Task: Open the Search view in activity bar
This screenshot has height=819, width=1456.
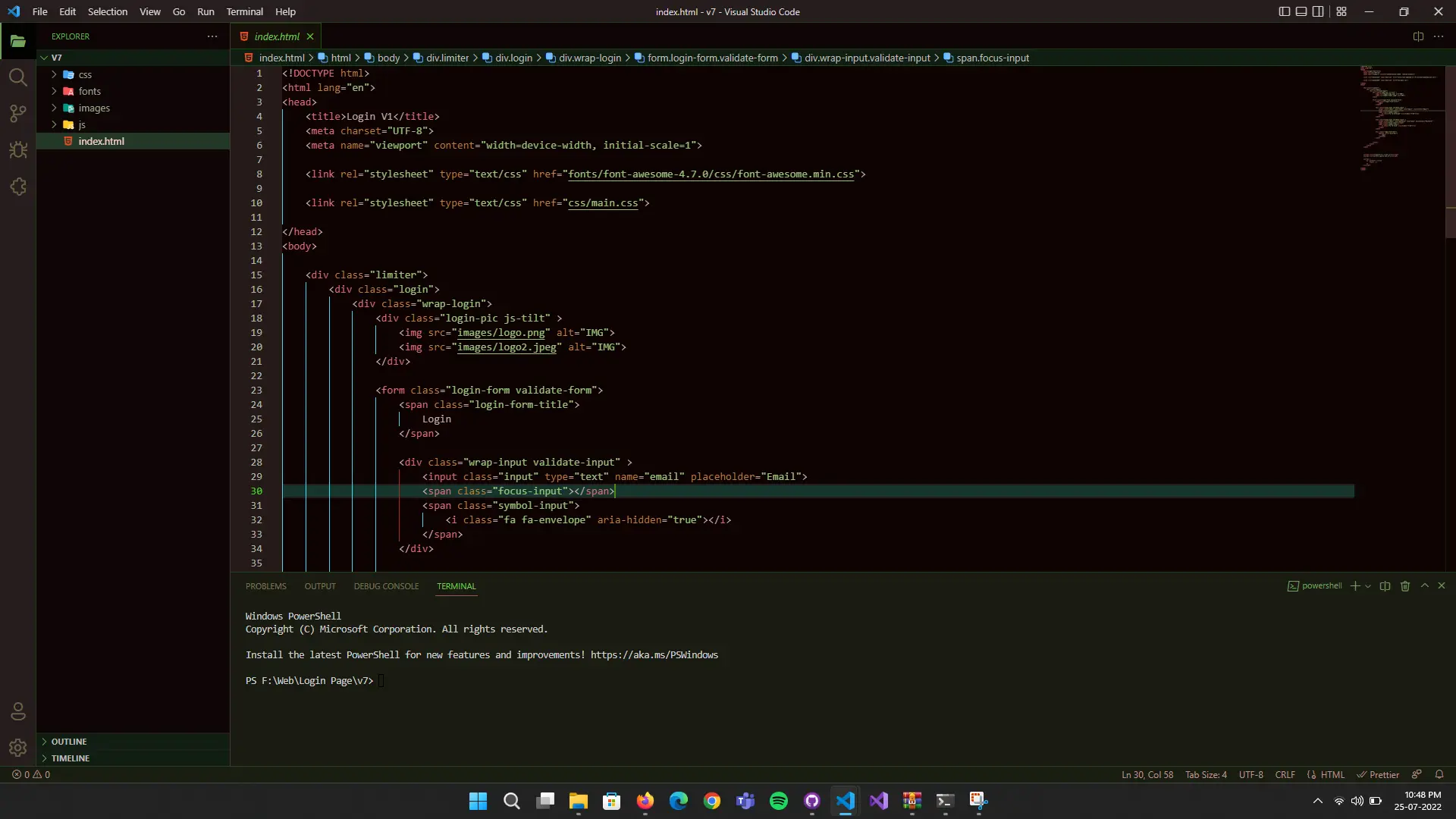Action: click(x=18, y=77)
